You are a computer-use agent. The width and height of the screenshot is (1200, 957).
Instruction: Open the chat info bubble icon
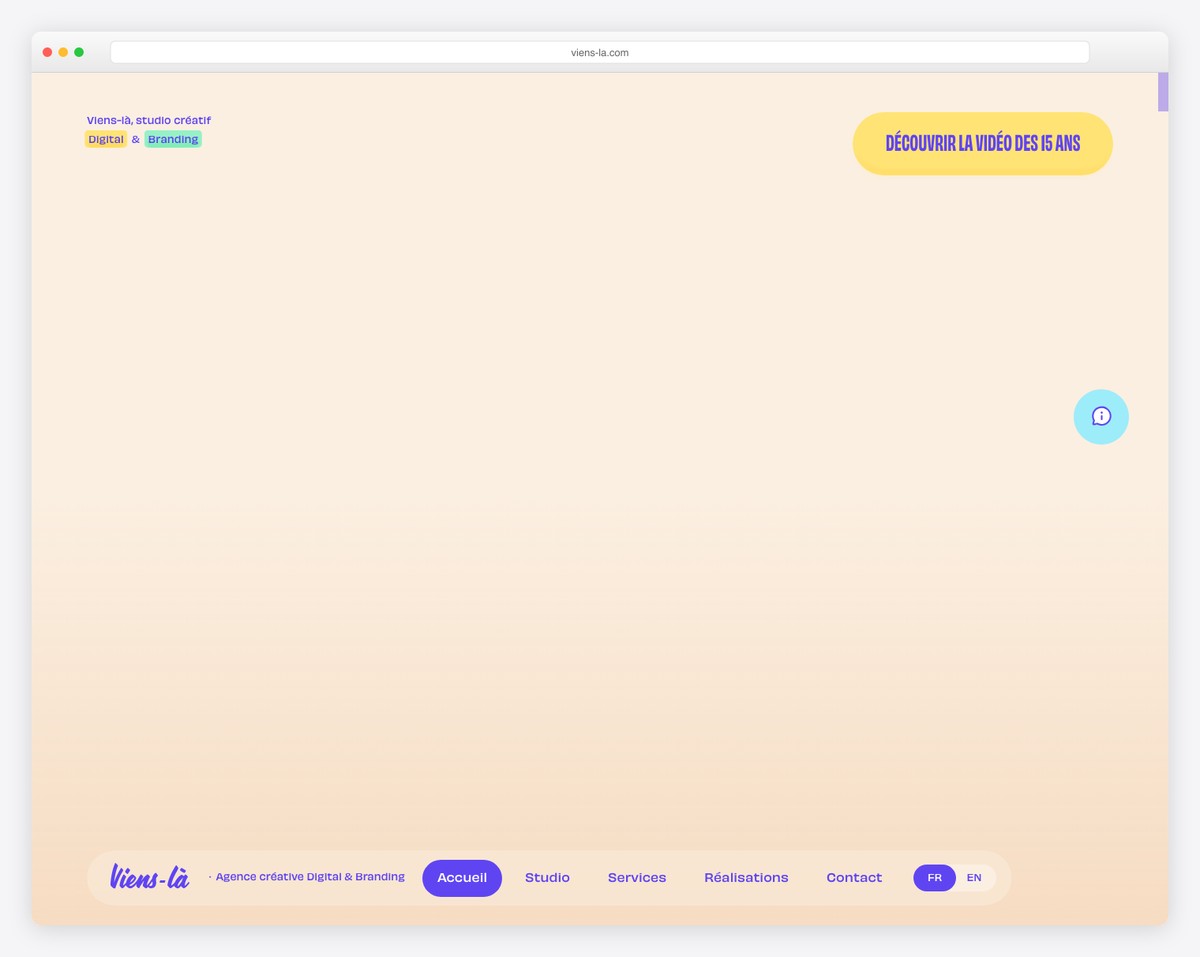pyautogui.click(x=1100, y=416)
